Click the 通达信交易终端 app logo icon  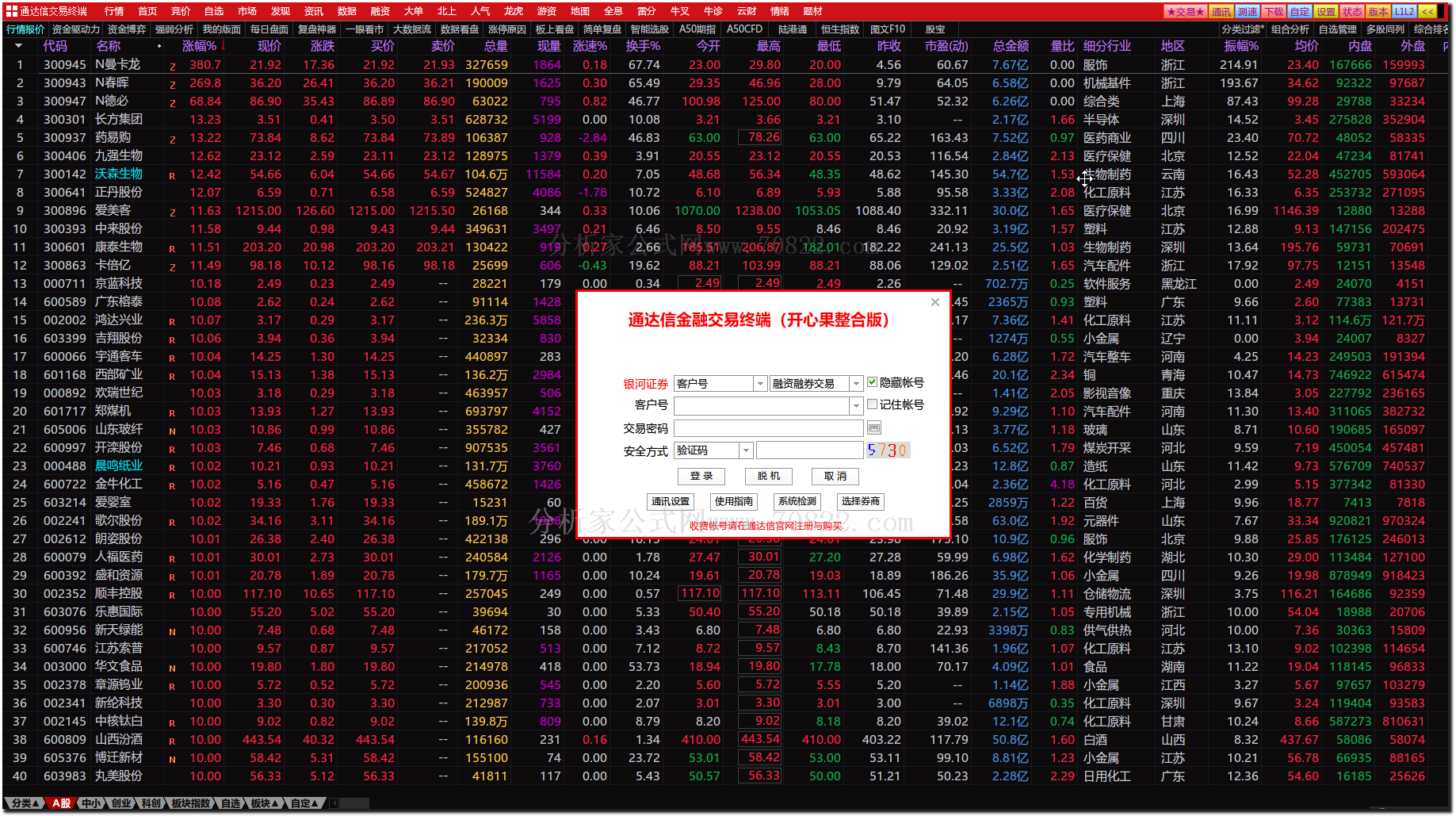(x=12, y=11)
